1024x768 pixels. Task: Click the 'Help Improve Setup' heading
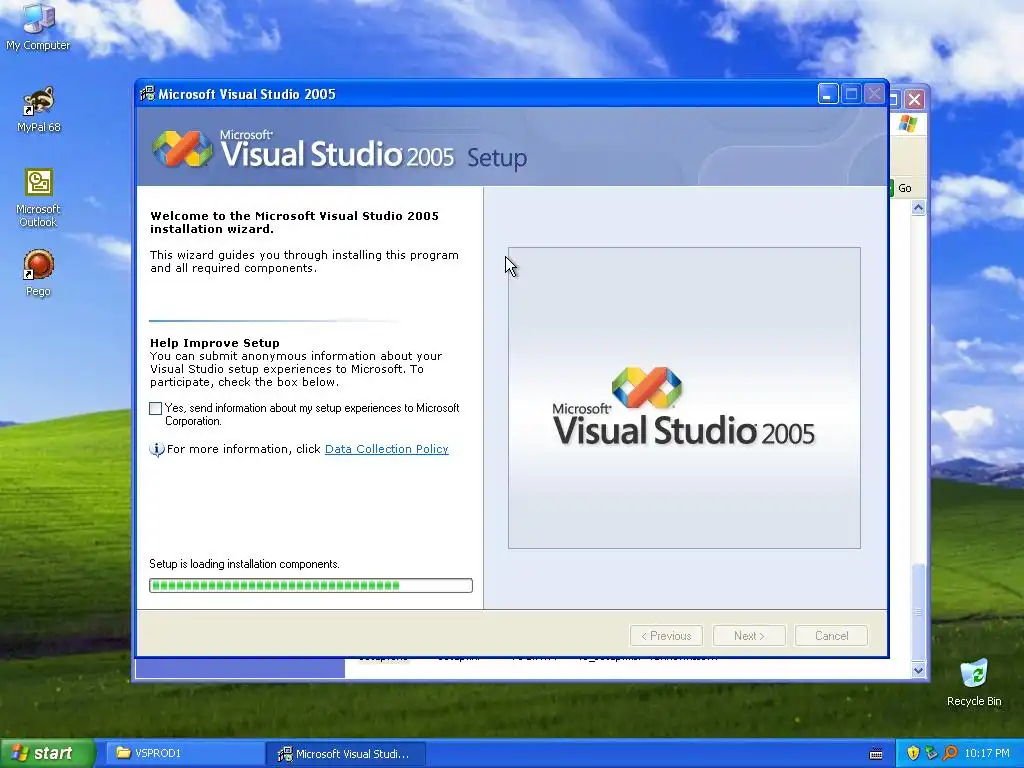pos(215,343)
